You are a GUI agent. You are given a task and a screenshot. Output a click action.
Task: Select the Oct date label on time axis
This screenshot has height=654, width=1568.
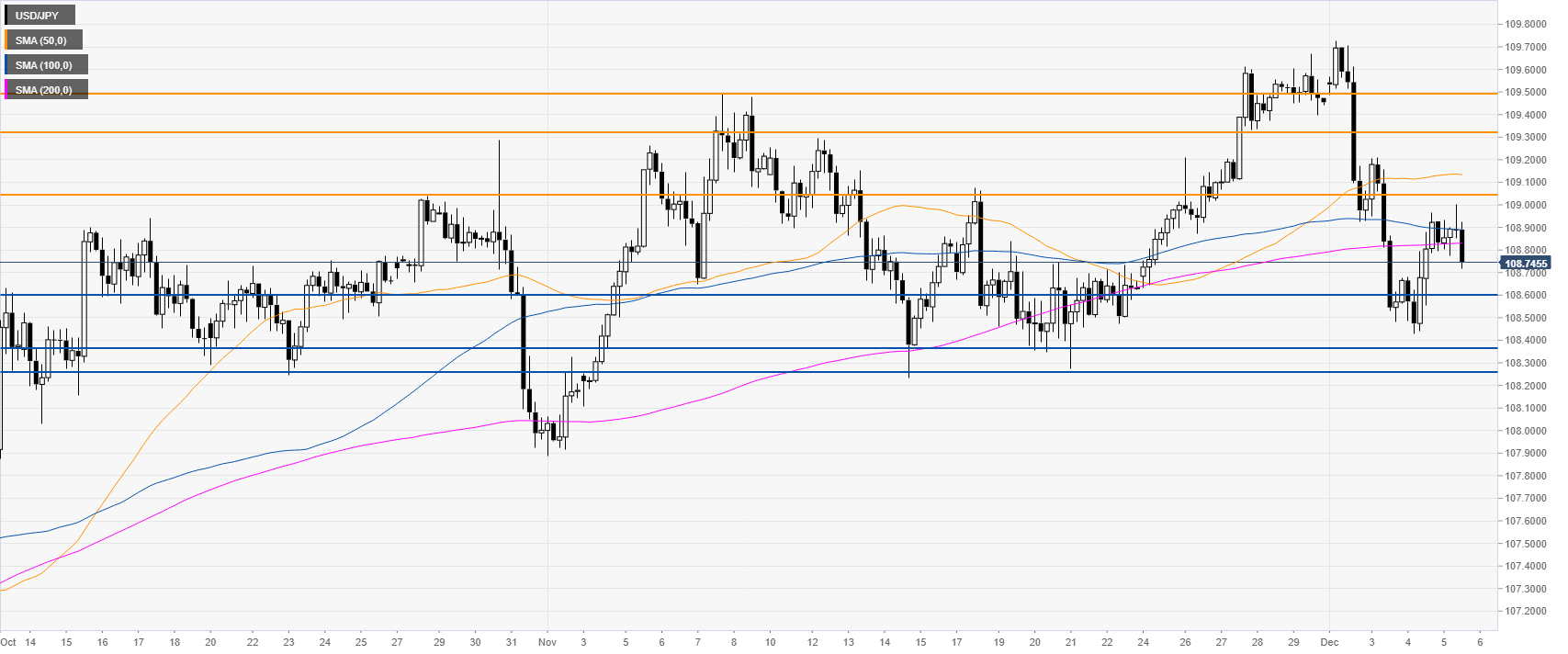click(8, 642)
